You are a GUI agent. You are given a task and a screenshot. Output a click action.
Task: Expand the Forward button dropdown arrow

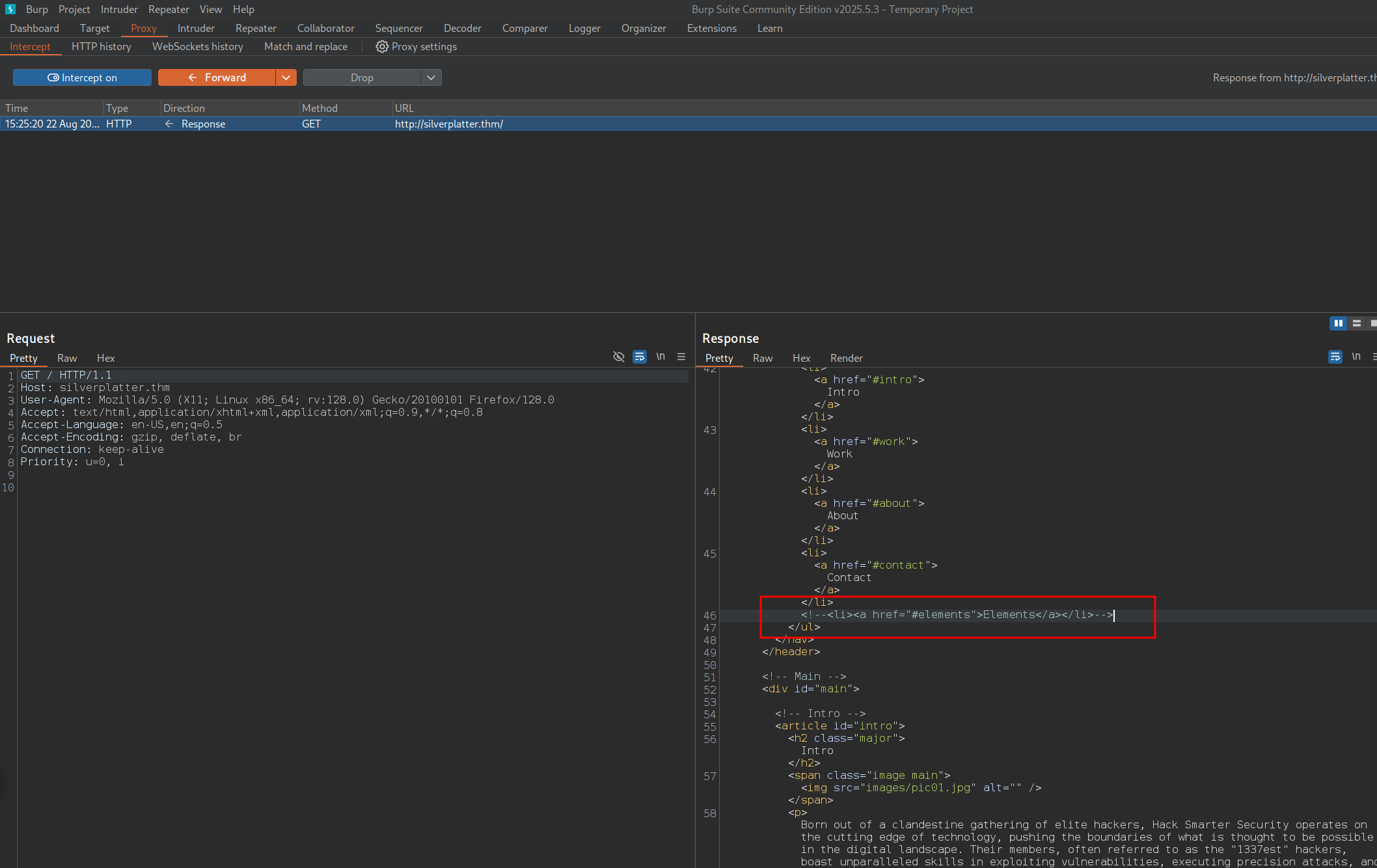pyautogui.click(x=286, y=77)
